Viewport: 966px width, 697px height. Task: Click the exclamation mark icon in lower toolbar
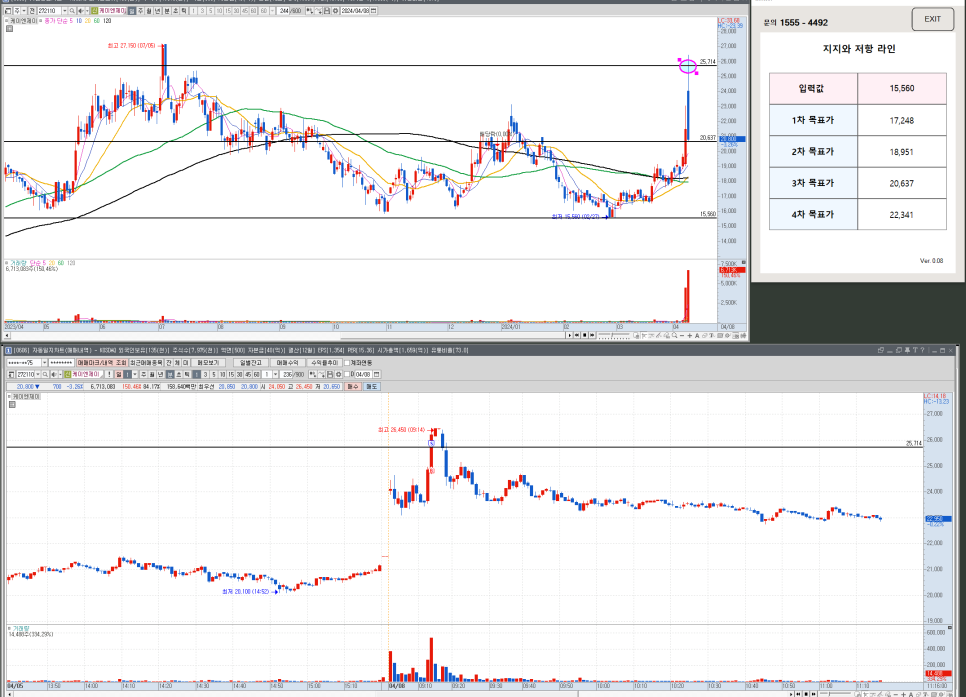[109, 375]
